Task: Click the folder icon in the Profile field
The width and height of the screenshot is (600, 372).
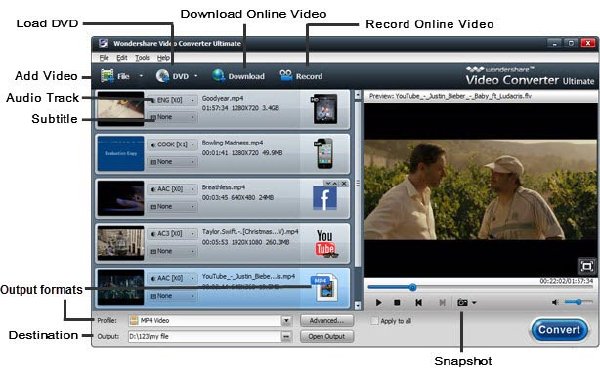Action: point(134,320)
